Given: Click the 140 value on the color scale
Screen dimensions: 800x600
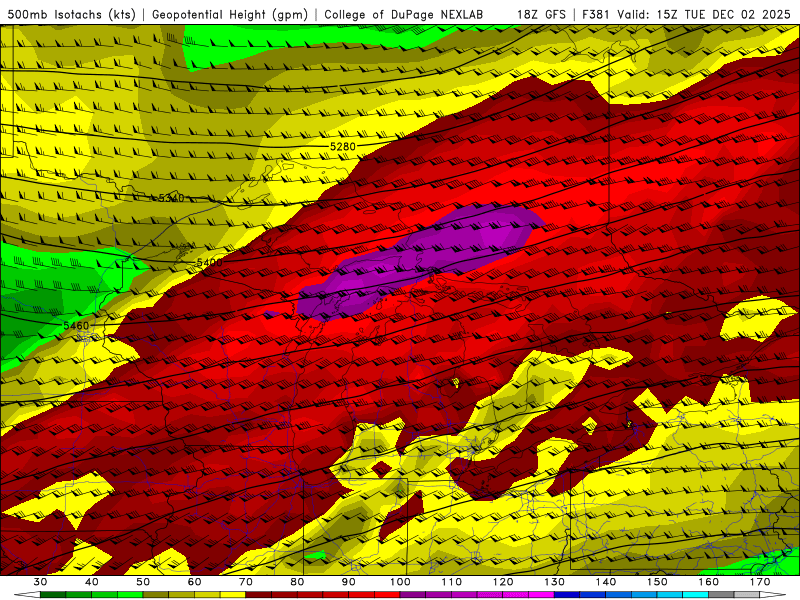Looking at the screenshot, I should click(x=606, y=582).
